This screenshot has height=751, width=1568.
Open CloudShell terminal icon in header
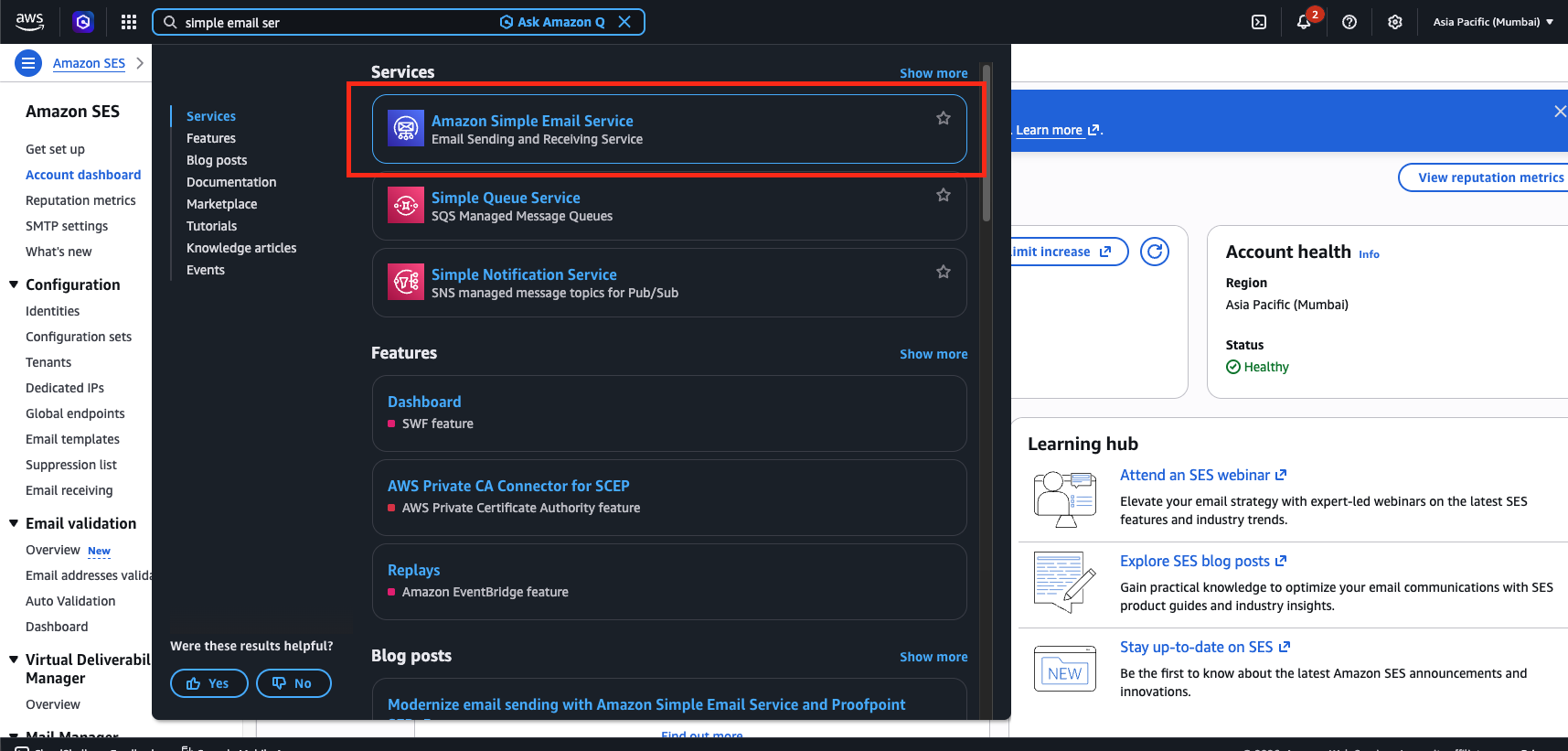pos(1259,22)
